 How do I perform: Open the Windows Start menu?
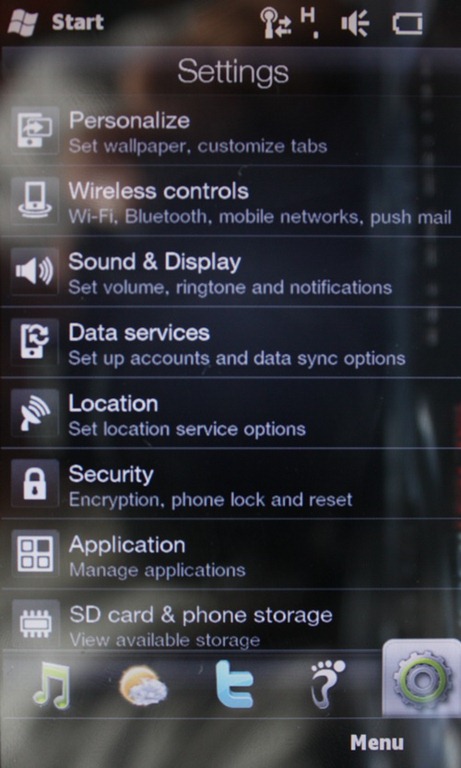[55, 23]
